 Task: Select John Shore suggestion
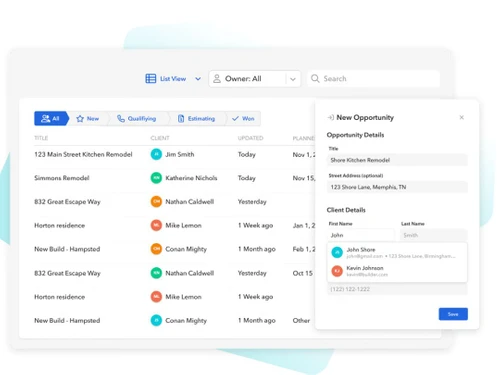coord(397,252)
